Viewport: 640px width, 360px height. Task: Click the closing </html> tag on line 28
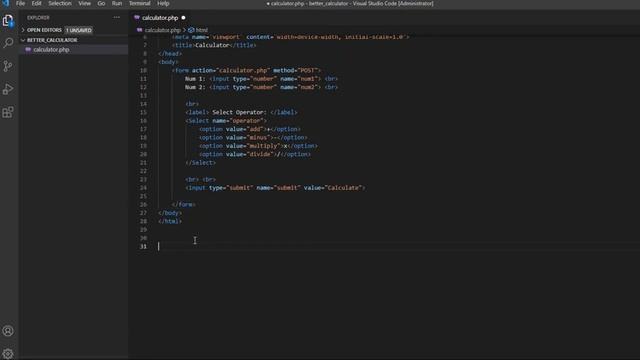click(170, 221)
